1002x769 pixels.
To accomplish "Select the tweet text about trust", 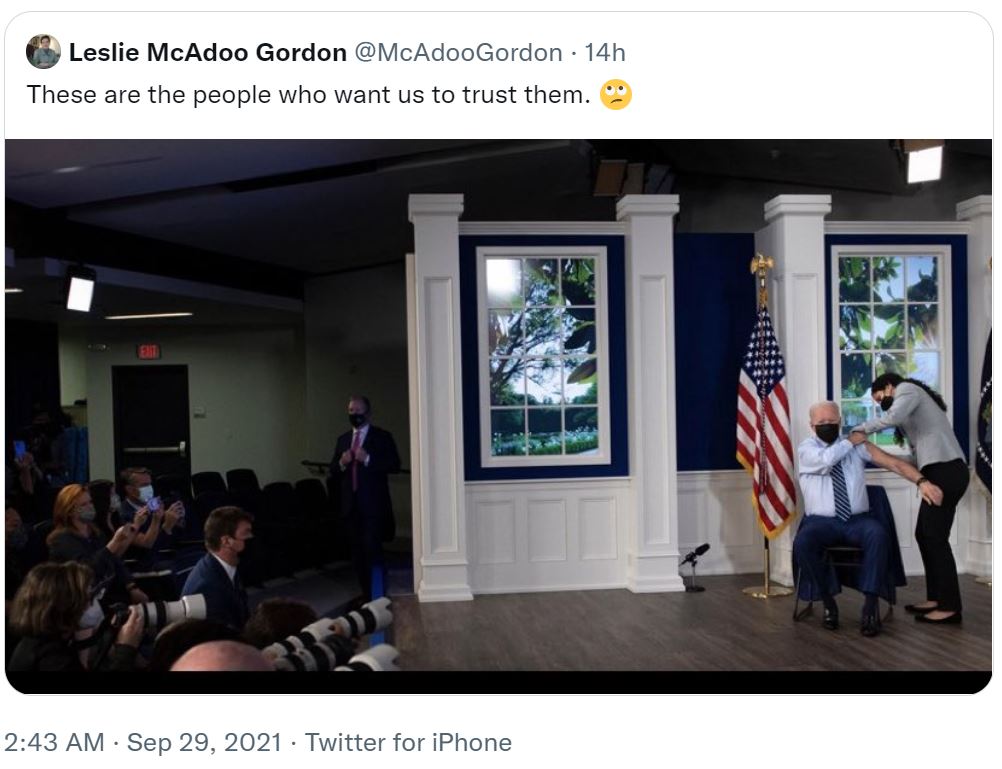I will pos(309,95).
